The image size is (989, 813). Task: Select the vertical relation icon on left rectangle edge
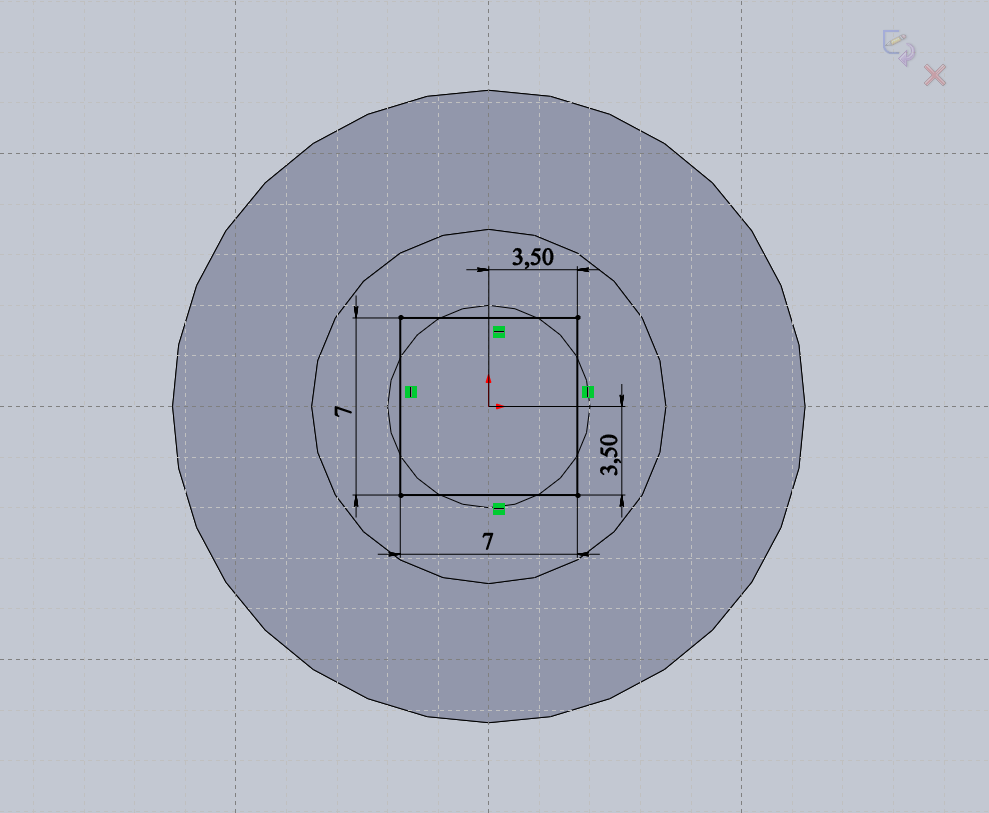411,392
